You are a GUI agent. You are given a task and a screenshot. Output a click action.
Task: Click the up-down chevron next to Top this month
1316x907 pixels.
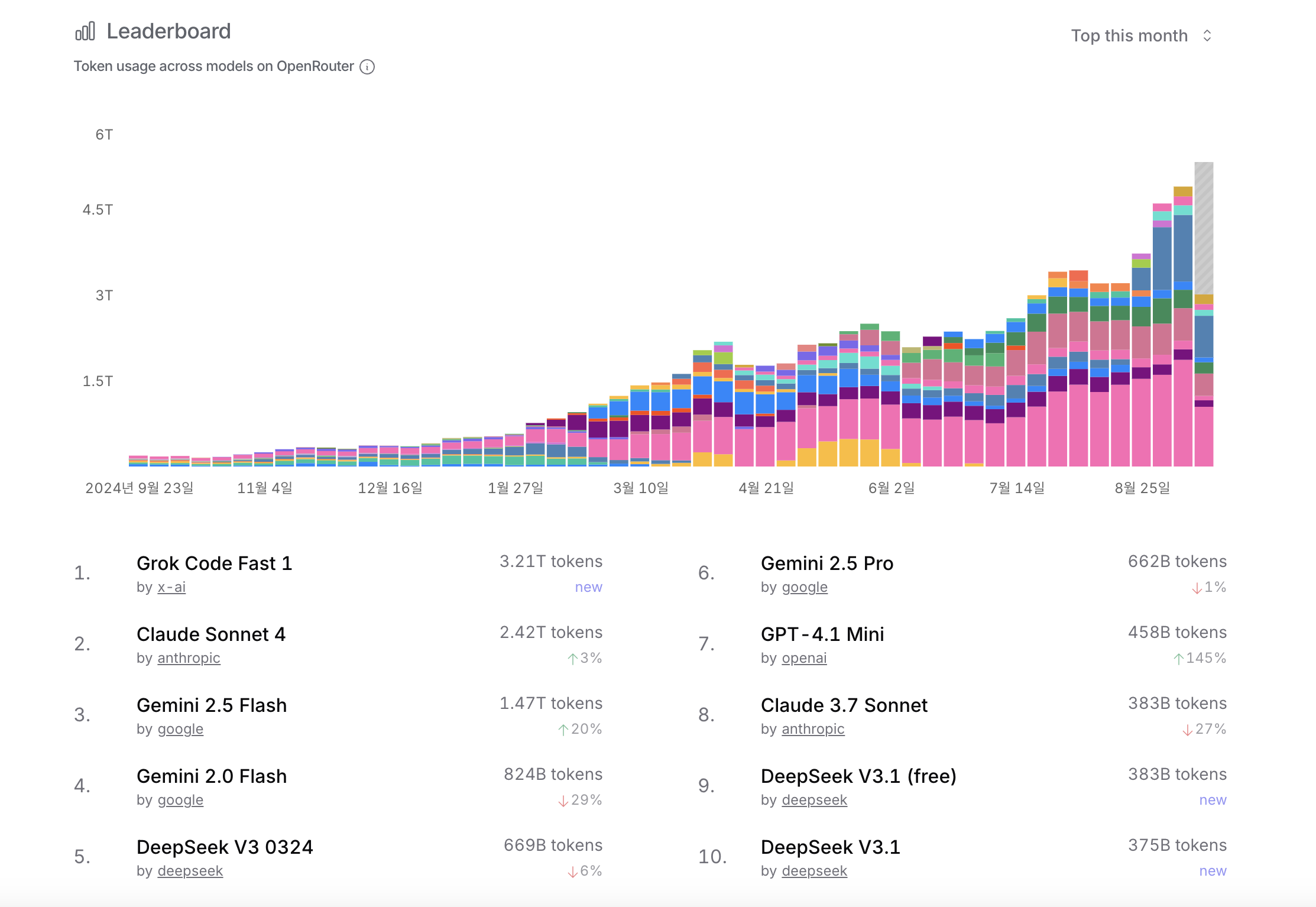click(1207, 36)
